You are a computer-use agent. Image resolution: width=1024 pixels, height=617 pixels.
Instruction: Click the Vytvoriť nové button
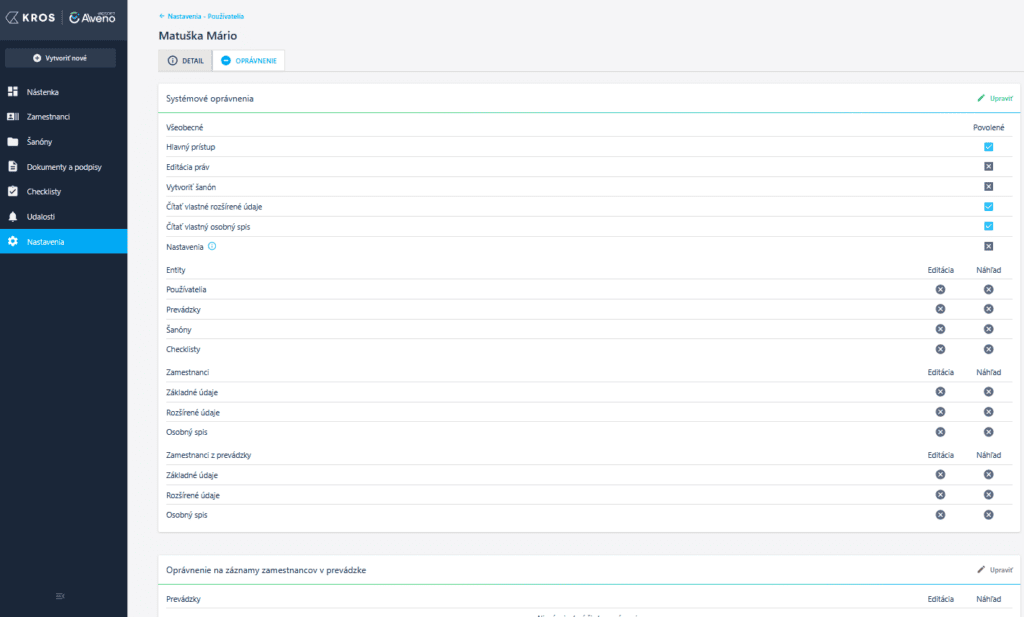[61, 58]
